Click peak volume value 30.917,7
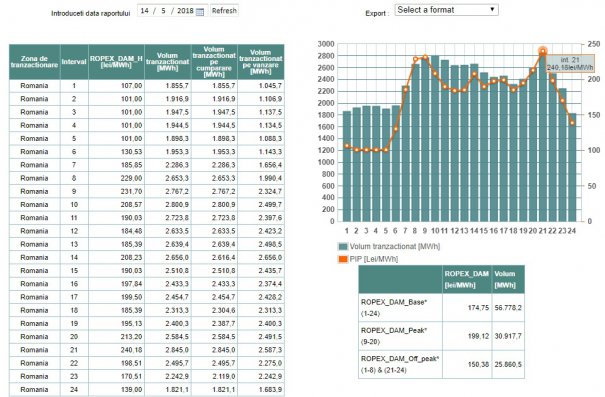This screenshot has width=605, height=397. 508,336
